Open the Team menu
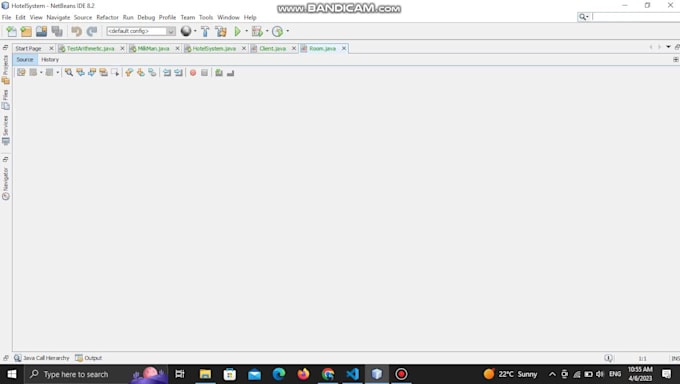The image size is (680, 384). [188, 17]
